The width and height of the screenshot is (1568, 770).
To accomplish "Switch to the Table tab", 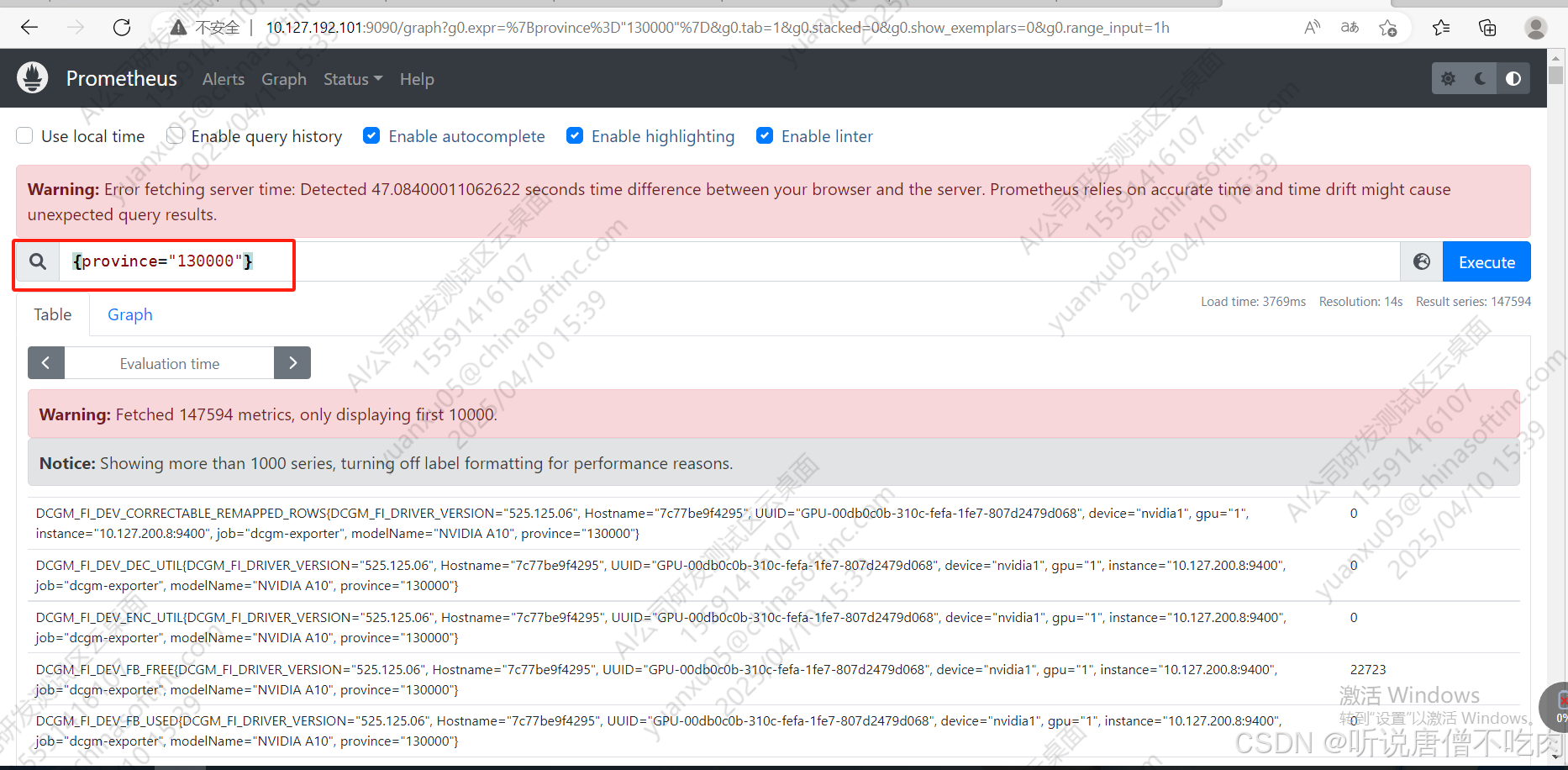I will (53, 314).
